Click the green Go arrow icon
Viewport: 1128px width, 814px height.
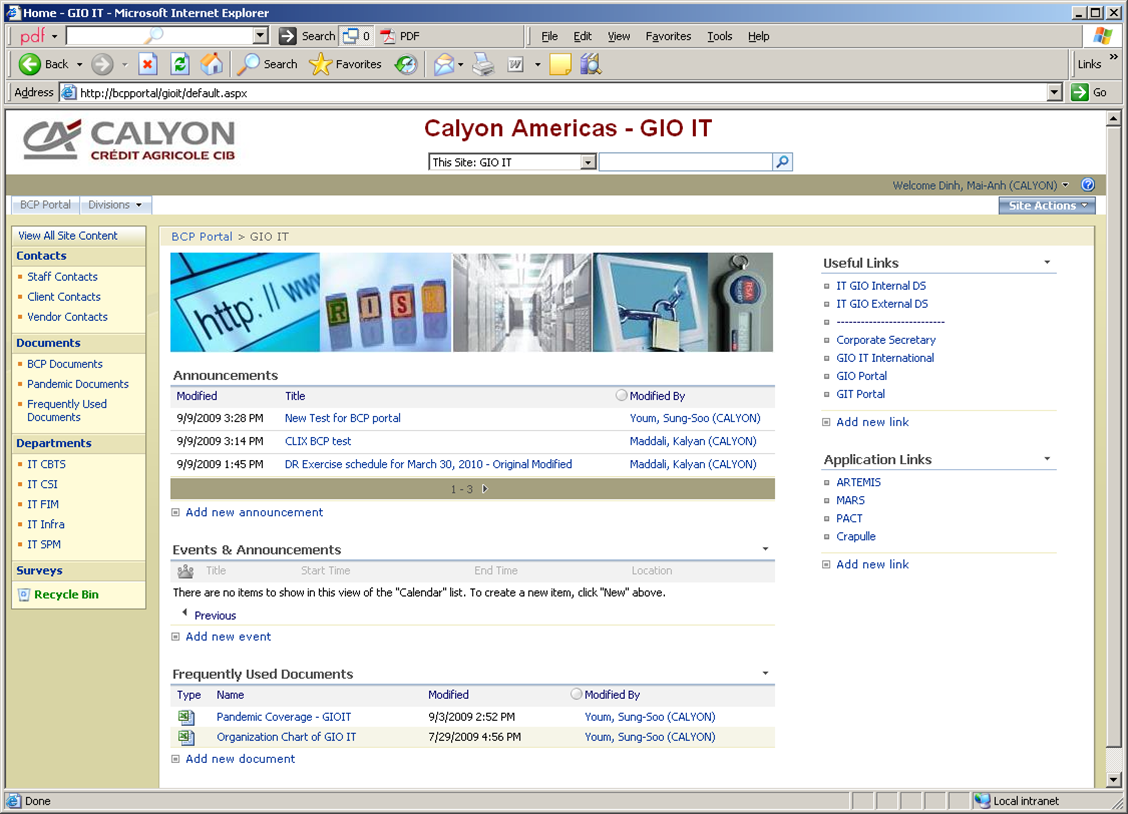pos(1080,92)
